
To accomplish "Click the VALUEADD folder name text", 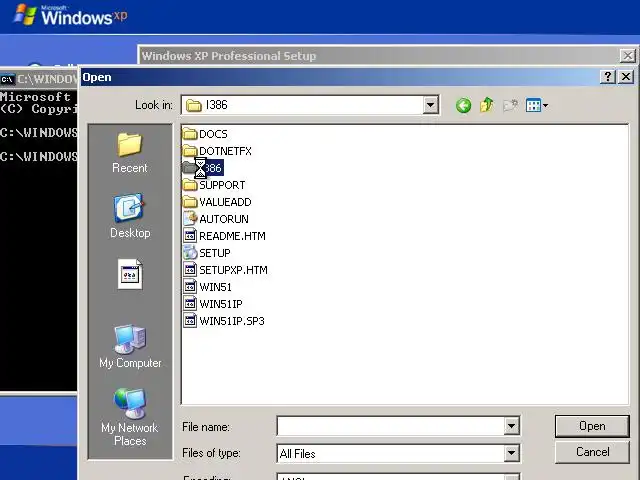I will (225, 202).
